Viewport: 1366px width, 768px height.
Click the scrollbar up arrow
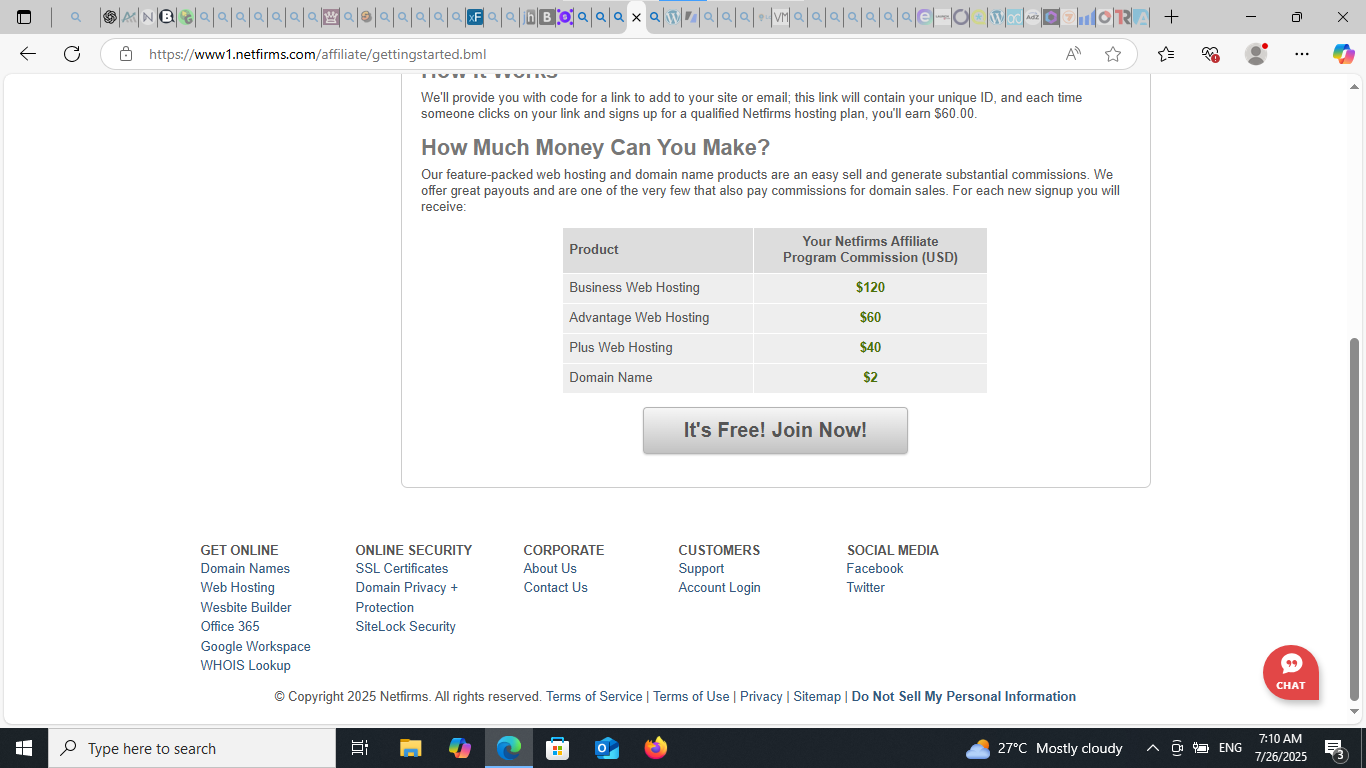pyautogui.click(x=1355, y=87)
